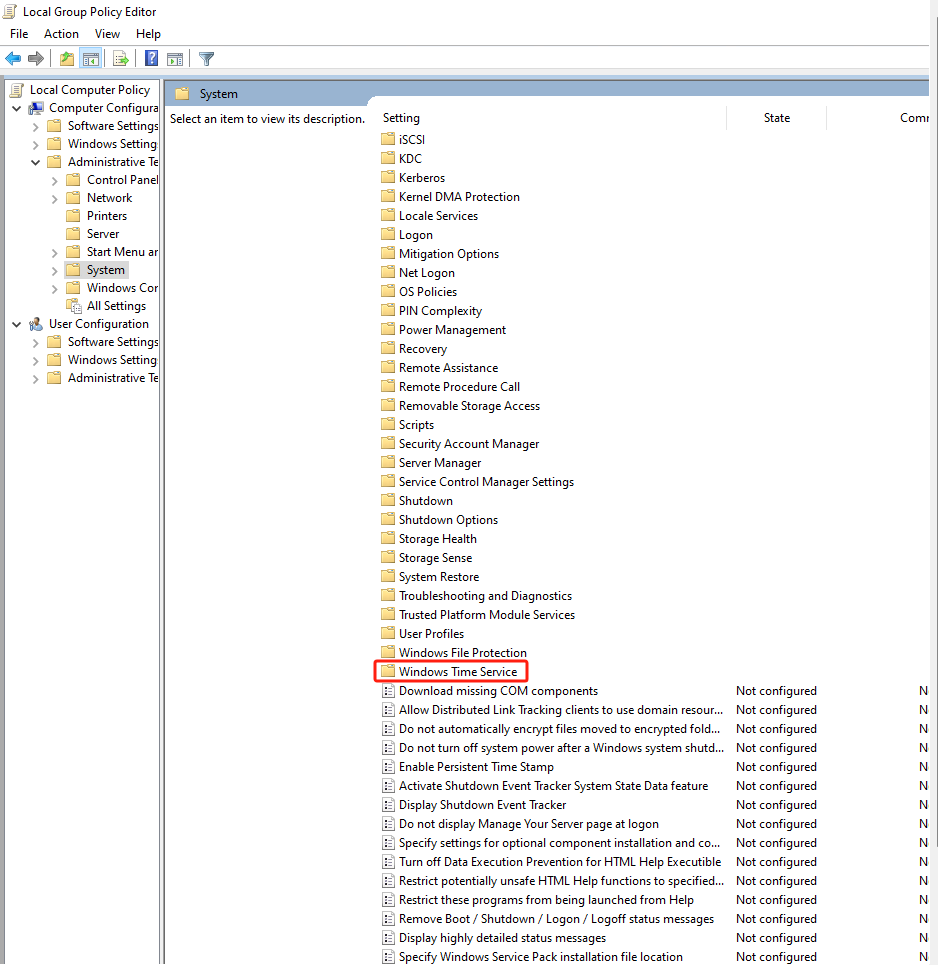The image size is (938, 965).
Task: Select All Settings in the tree
Action: [x=116, y=306]
